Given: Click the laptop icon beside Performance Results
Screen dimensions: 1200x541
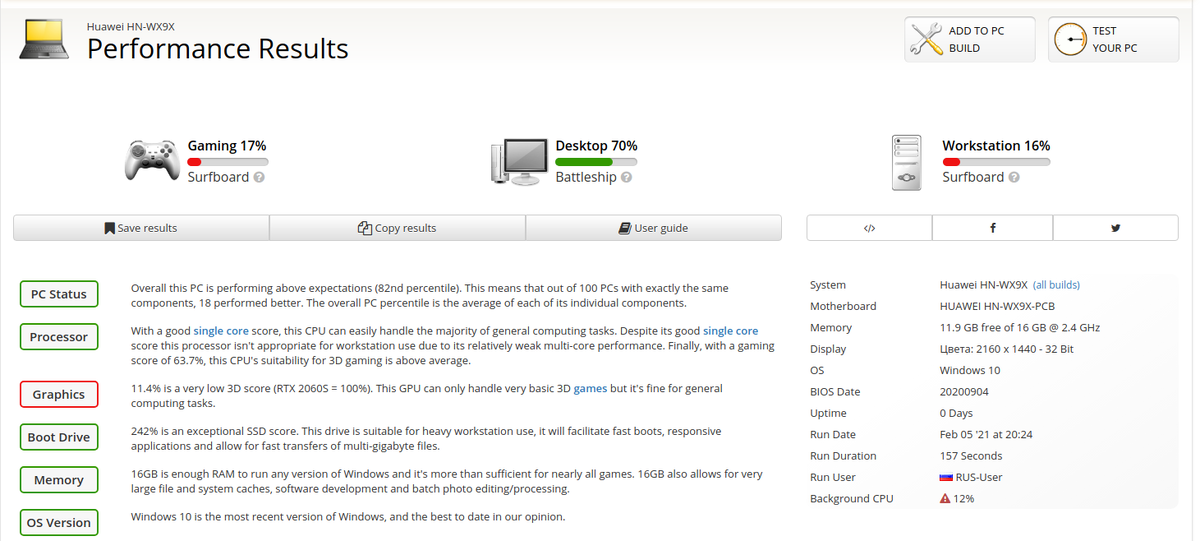Looking at the screenshot, I should coord(45,40).
